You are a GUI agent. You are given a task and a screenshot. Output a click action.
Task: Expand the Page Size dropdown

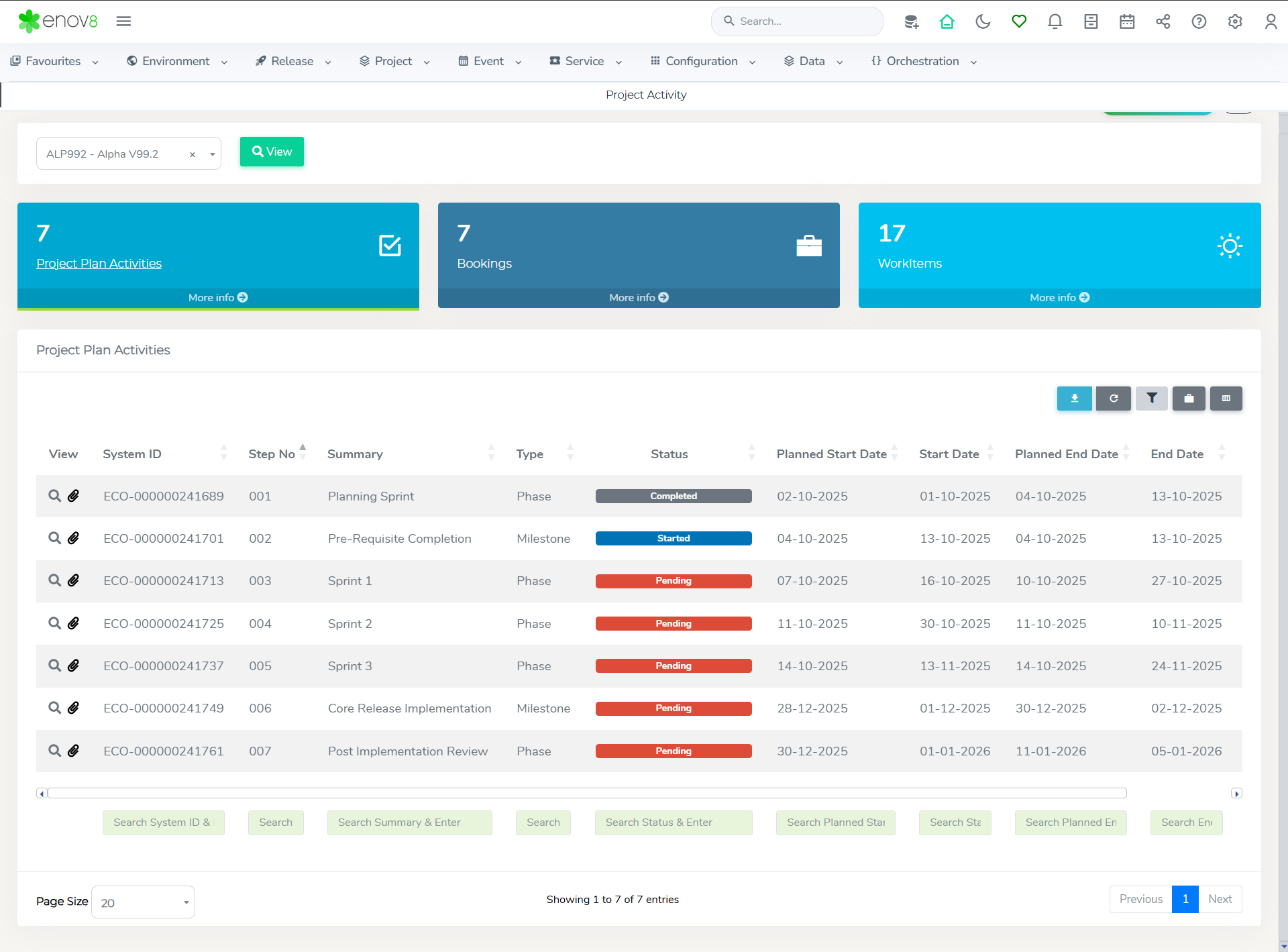(143, 902)
